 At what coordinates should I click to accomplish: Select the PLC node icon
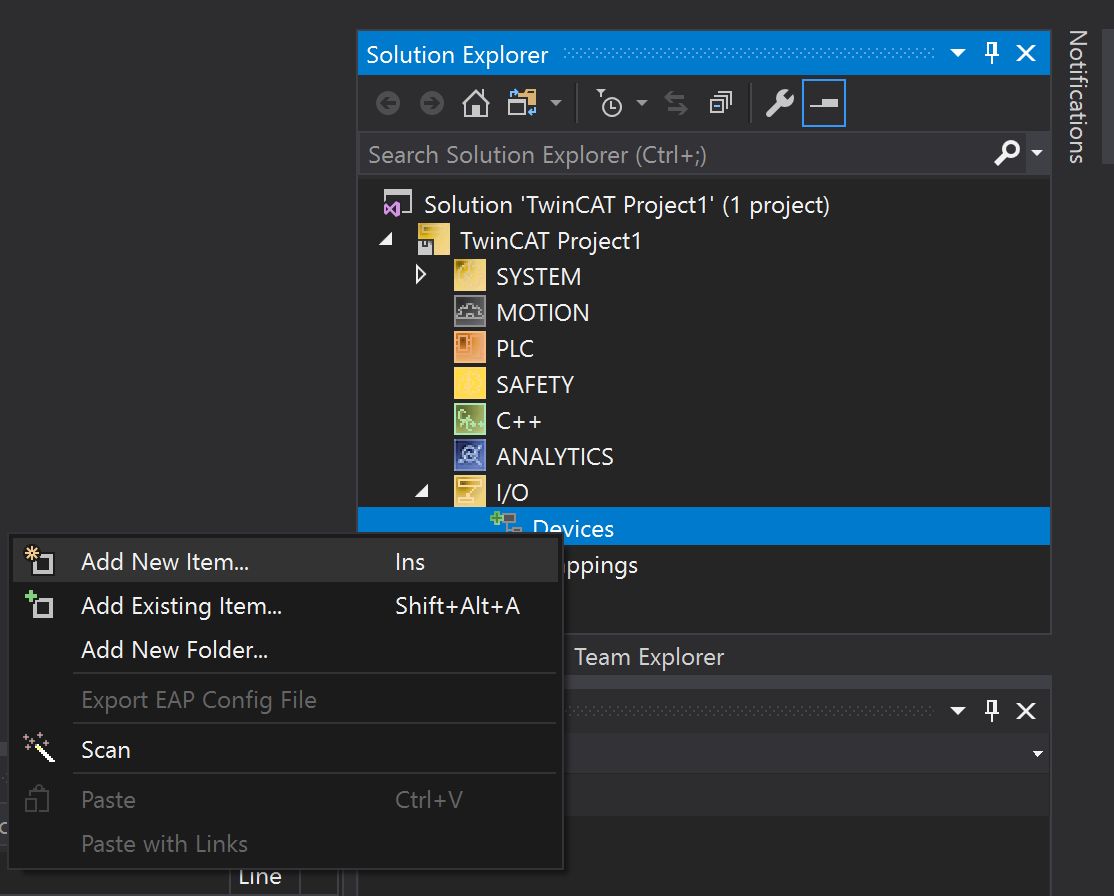[x=470, y=347]
